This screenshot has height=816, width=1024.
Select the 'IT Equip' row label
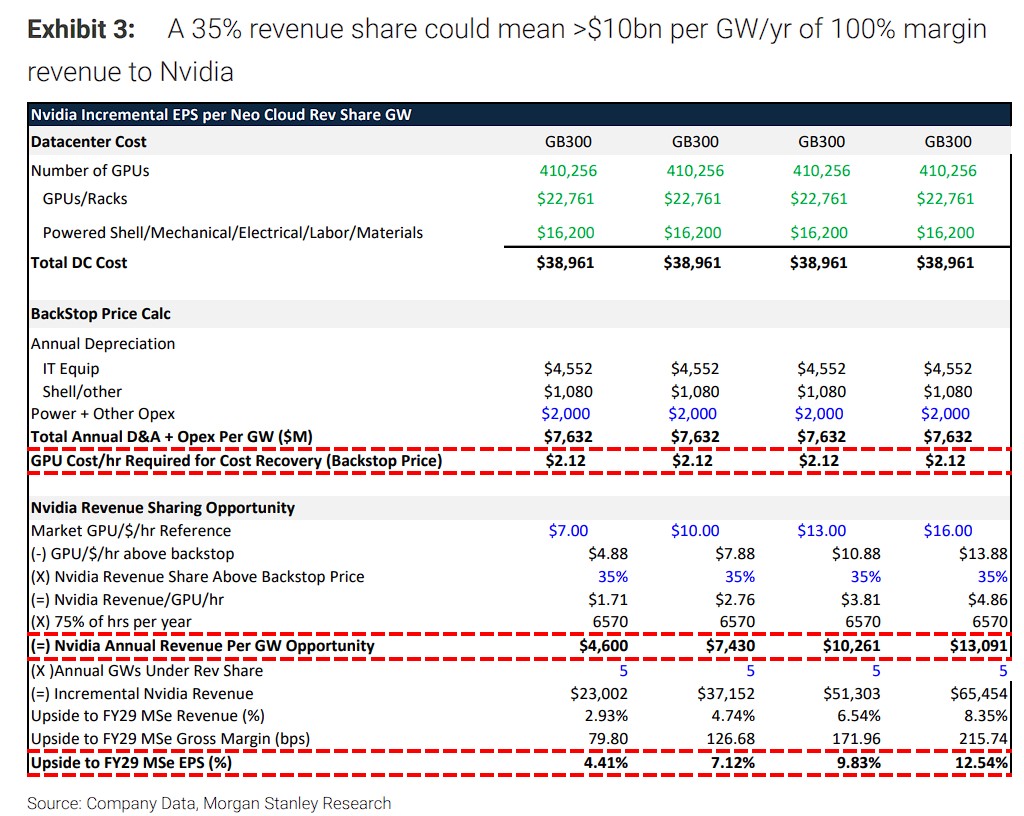pyautogui.click(x=71, y=369)
